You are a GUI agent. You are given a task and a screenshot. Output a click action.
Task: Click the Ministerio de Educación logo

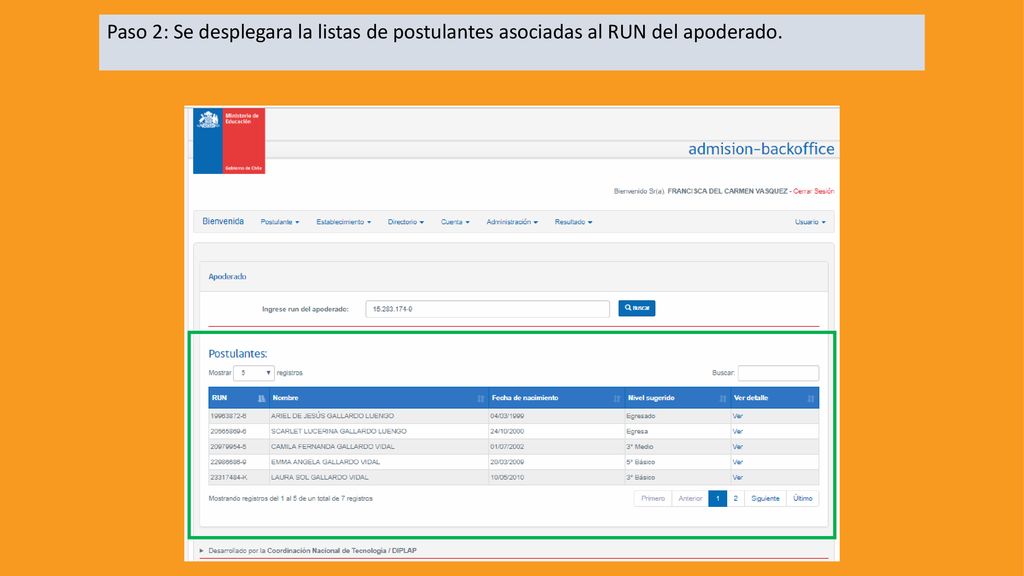tap(229, 140)
